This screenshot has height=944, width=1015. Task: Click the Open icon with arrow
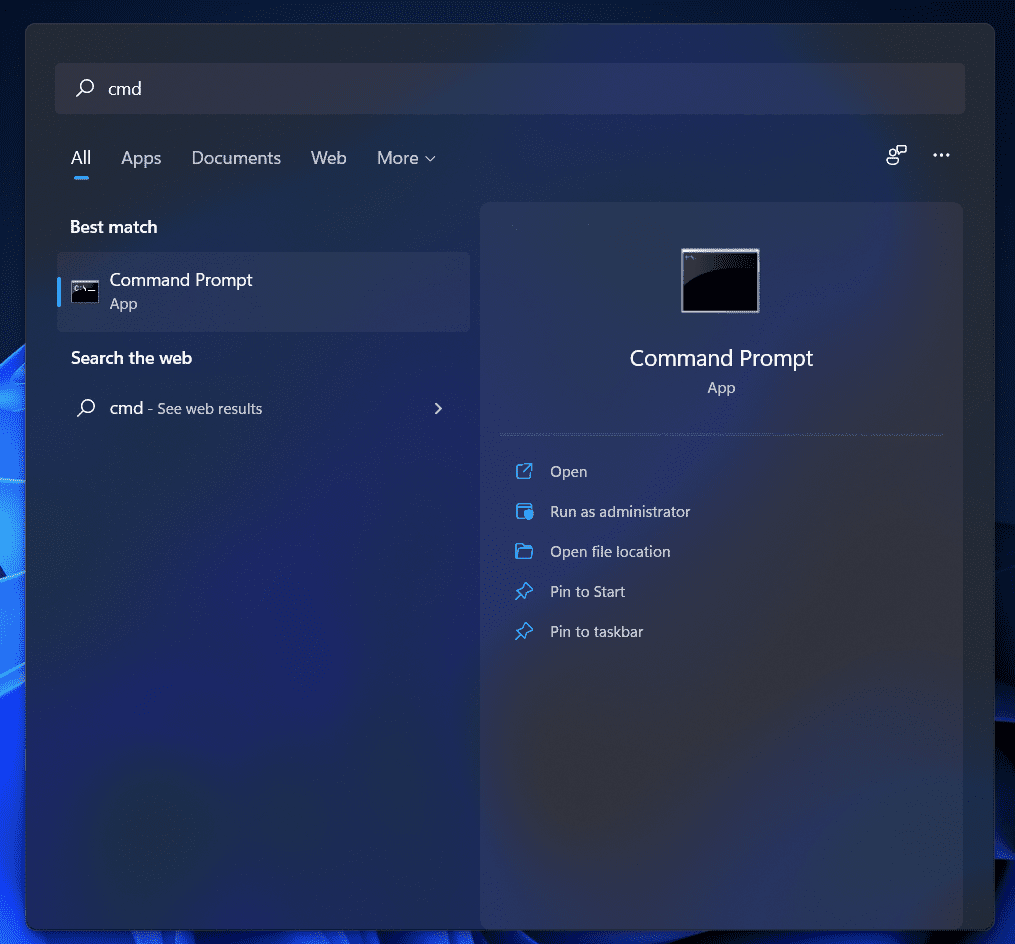524,471
